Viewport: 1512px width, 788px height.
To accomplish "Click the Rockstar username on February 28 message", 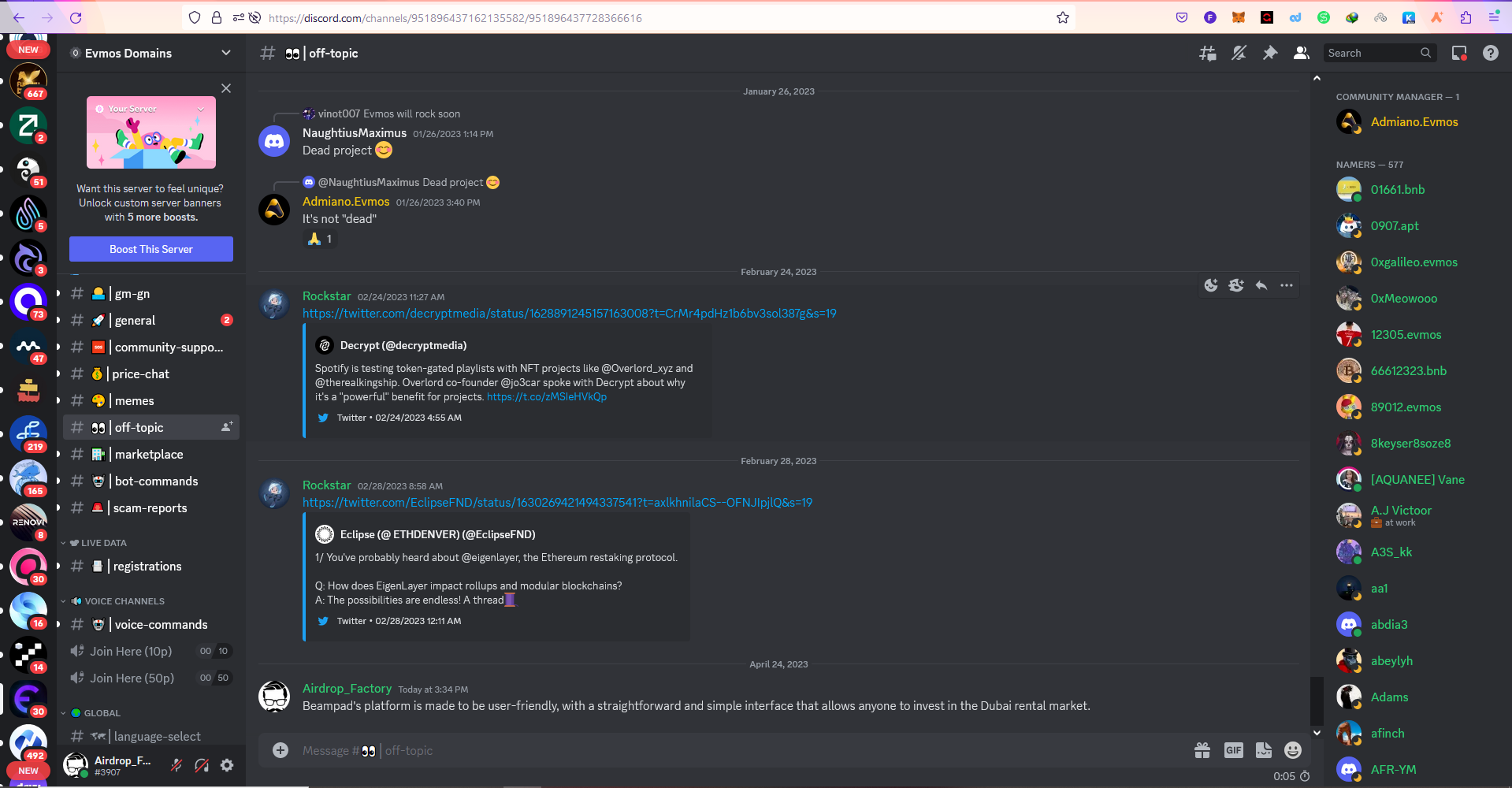I will click(x=326, y=485).
